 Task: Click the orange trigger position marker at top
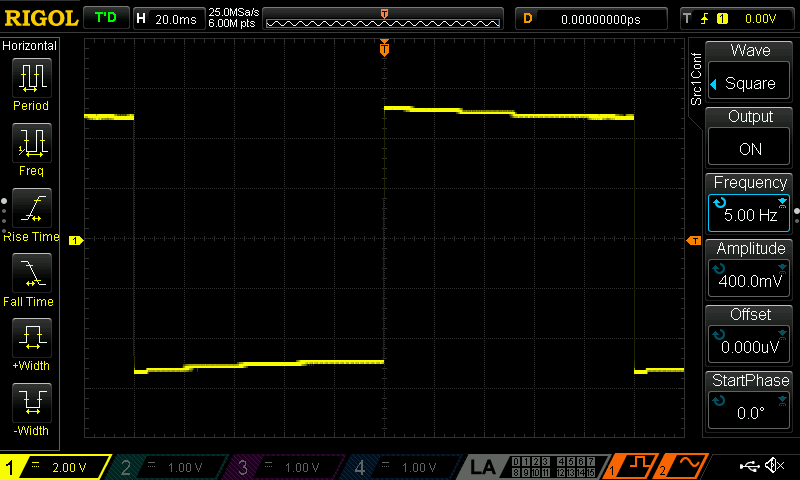tap(384, 48)
